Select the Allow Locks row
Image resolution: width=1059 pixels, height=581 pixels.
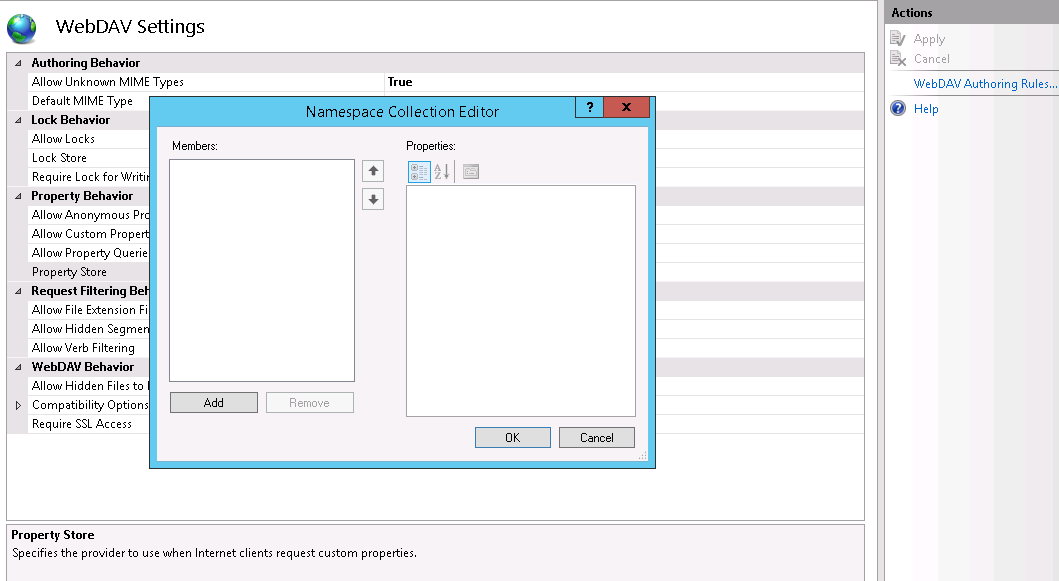click(x=88, y=138)
